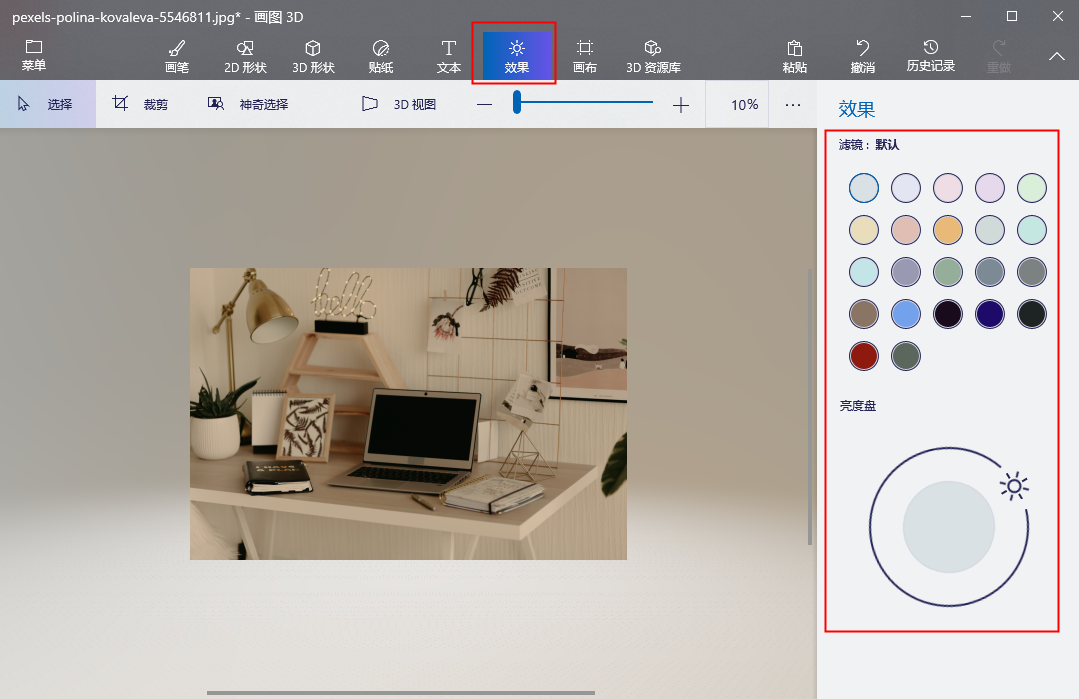Click the vertical scrollbar beside canvas

point(810,407)
